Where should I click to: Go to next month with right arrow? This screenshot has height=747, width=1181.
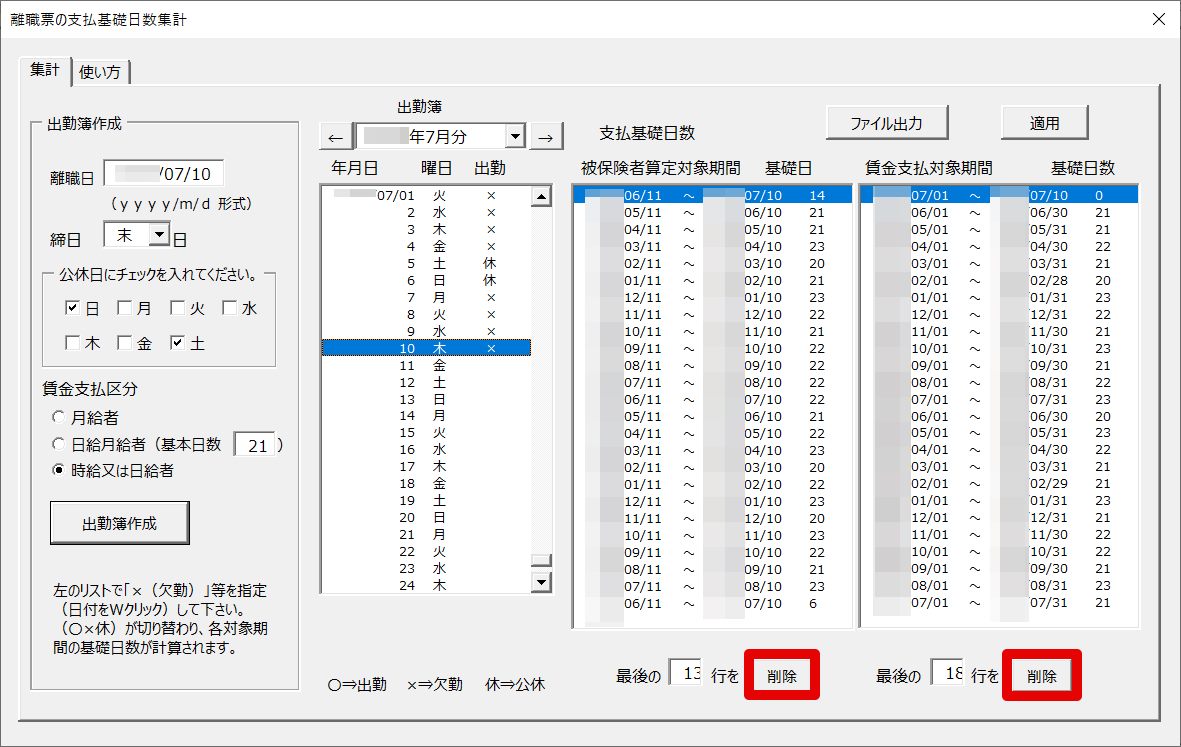546,137
